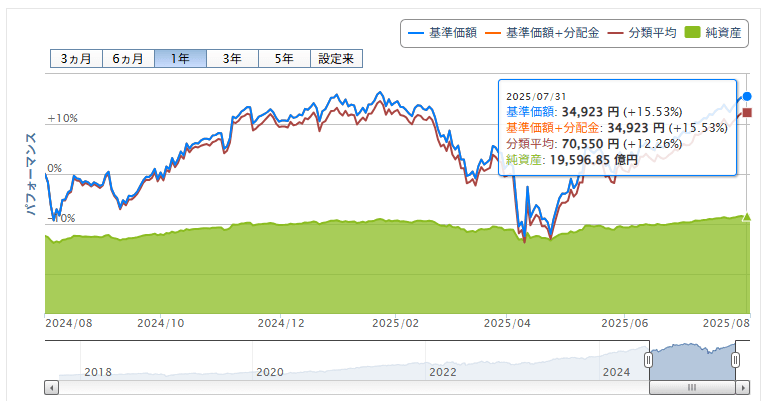Toggle 基準価額 series in legend
This screenshot has width=770, height=401.
point(442,33)
